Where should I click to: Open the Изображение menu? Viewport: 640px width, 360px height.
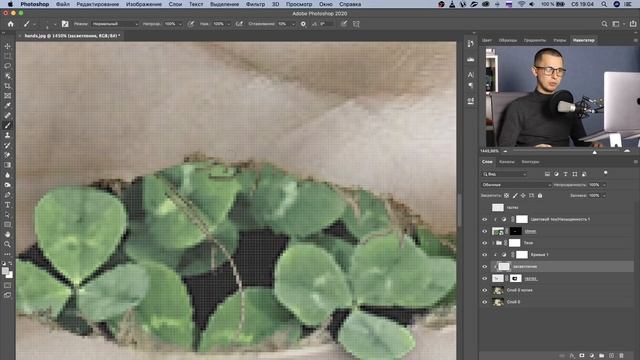coord(144,4)
